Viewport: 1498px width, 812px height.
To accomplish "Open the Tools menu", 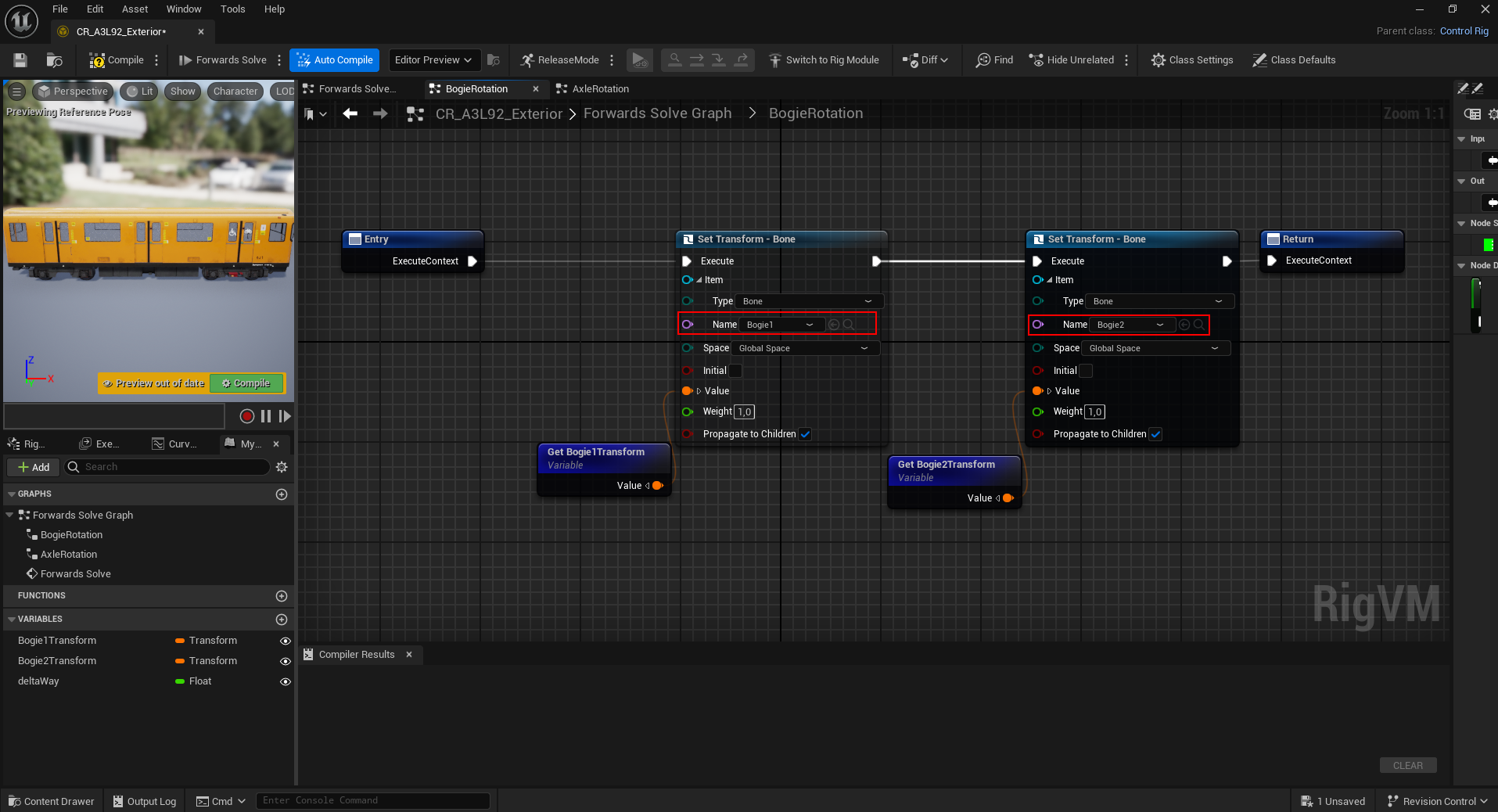I will [x=232, y=9].
